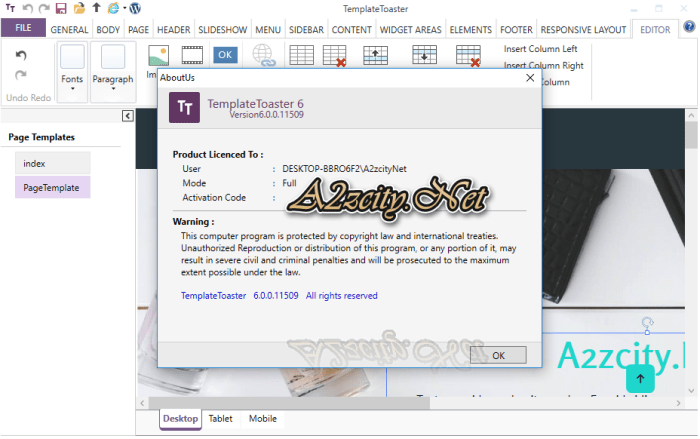Click the quick-access Undo icon in title bar
The height and width of the screenshot is (439, 700).
pos(28,8)
